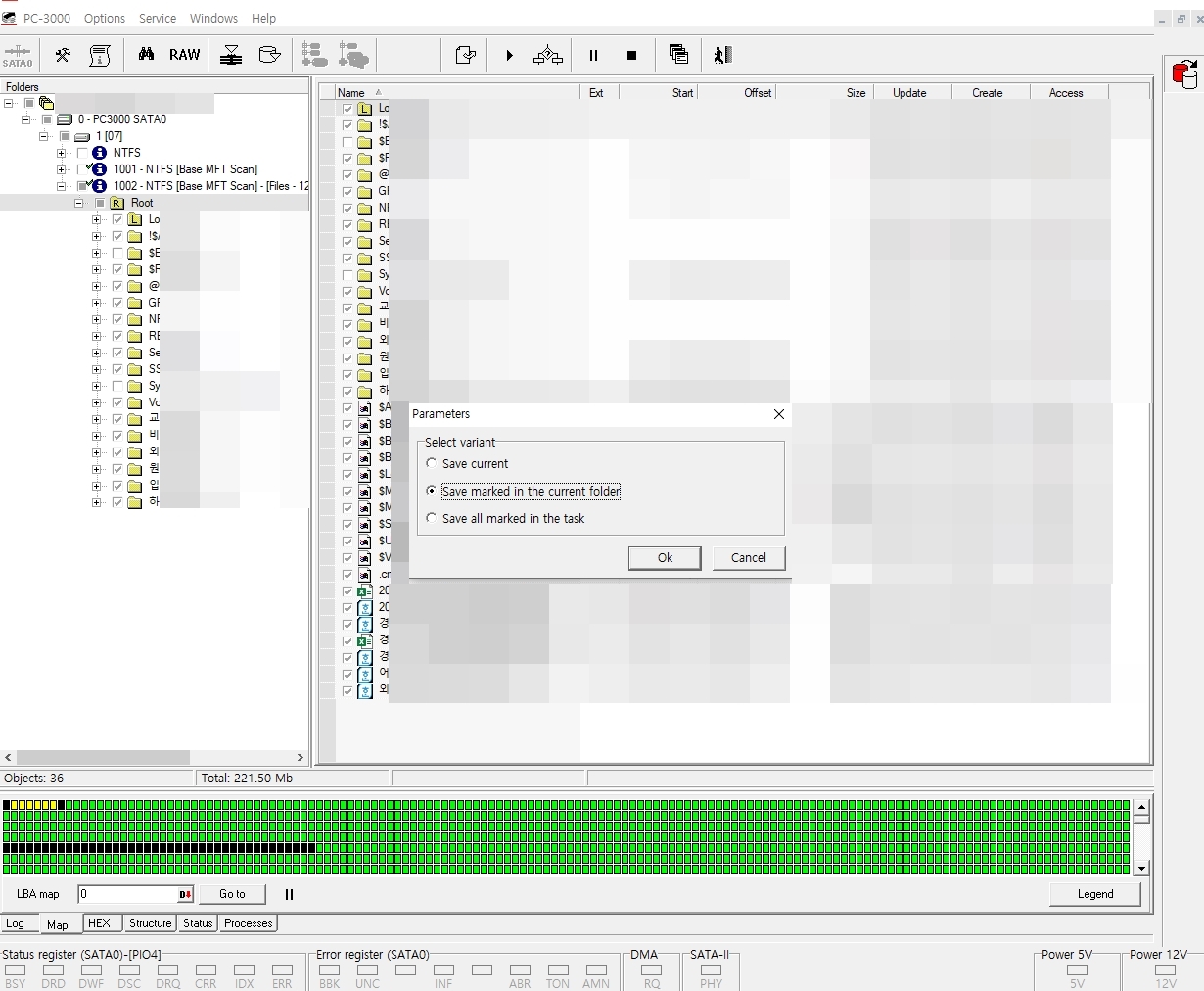
Task: Click the hourglass-over-disk map icon in toolbar
Action: [x=231, y=55]
